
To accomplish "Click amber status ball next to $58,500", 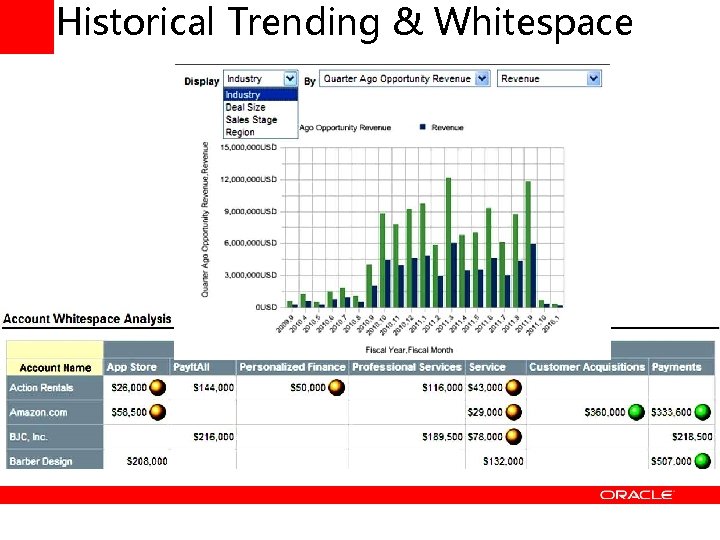I will 158,412.
